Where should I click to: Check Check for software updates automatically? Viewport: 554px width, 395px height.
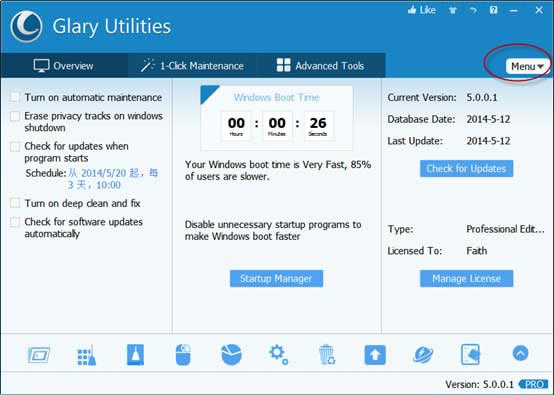pos(15,222)
